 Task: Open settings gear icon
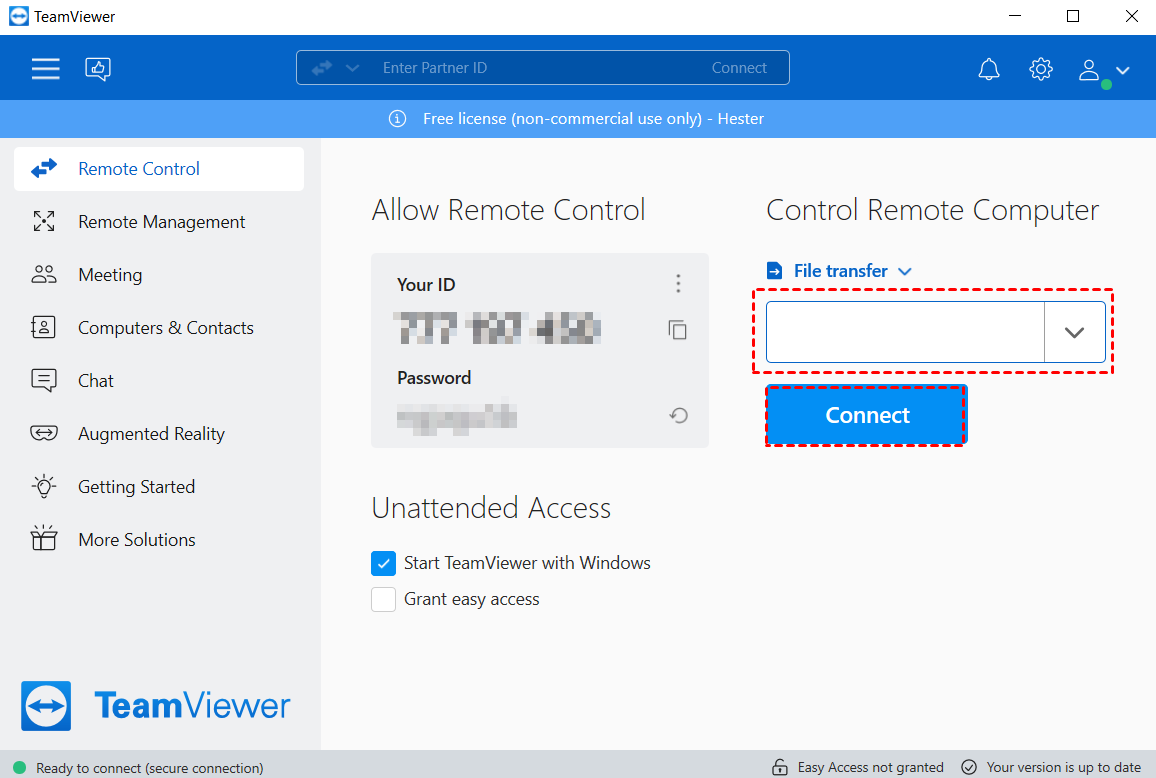[x=1040, y=69]
